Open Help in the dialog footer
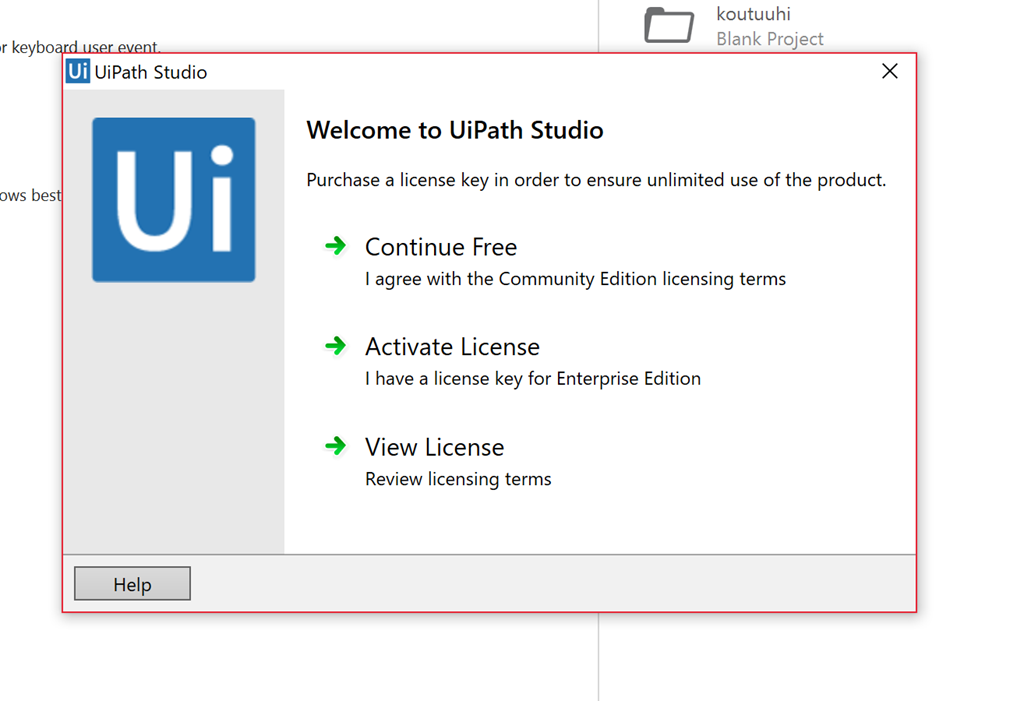The width and height of the screenshot is (1024, 701). click(x=133, y=583)
